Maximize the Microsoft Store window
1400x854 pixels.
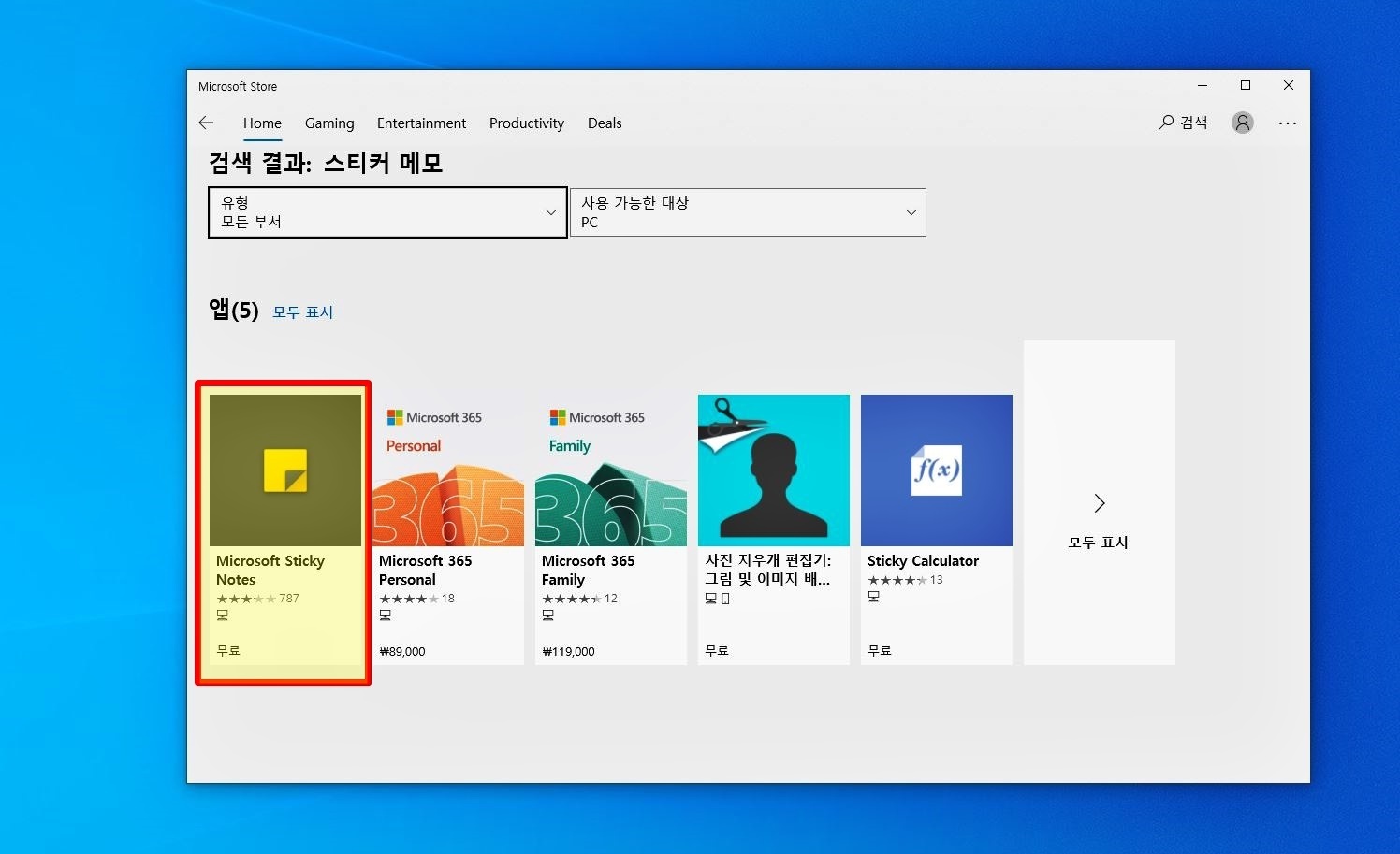[x=1246, y=85]
